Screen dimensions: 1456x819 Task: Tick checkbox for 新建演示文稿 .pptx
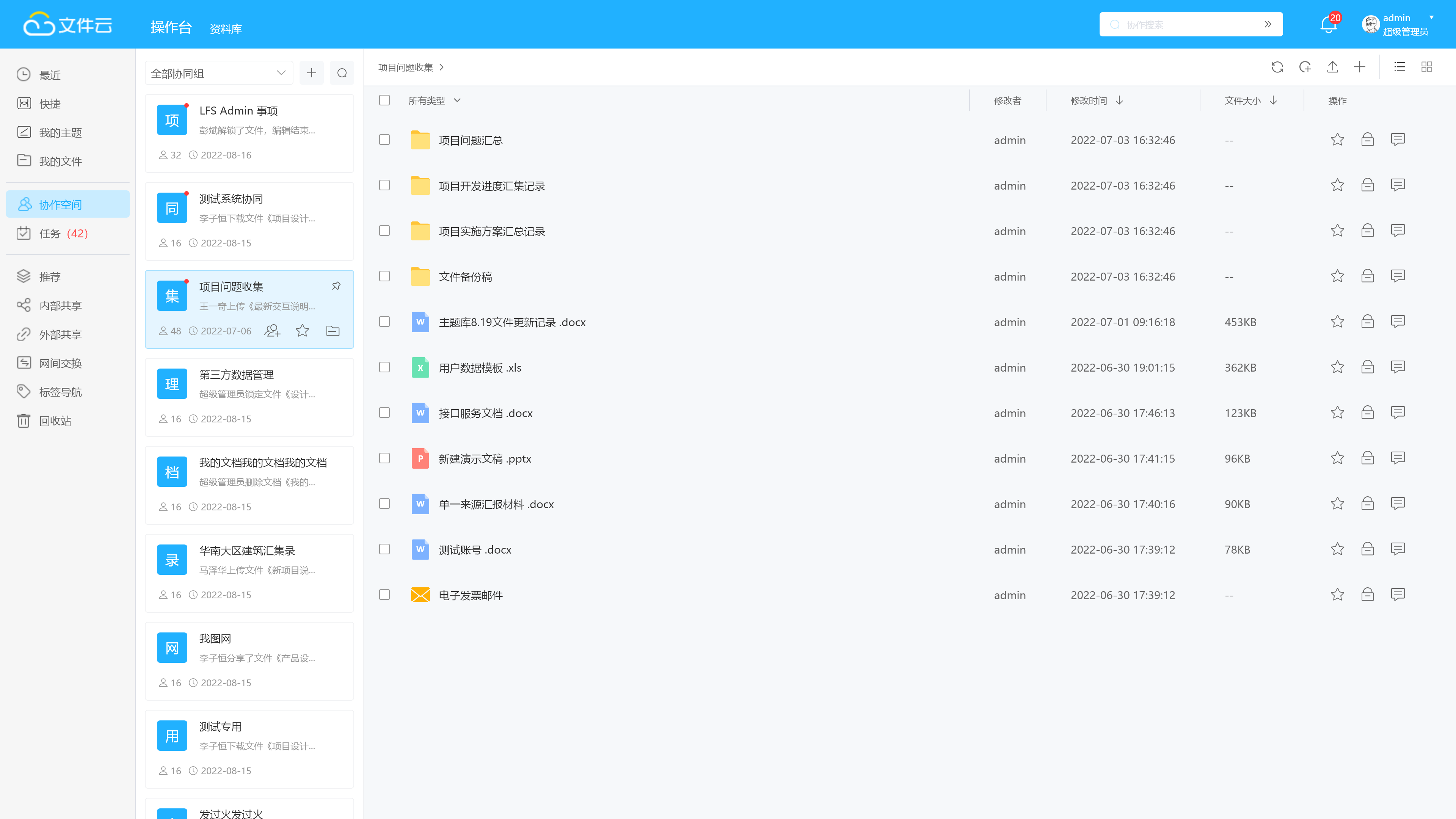pos(384,458)
